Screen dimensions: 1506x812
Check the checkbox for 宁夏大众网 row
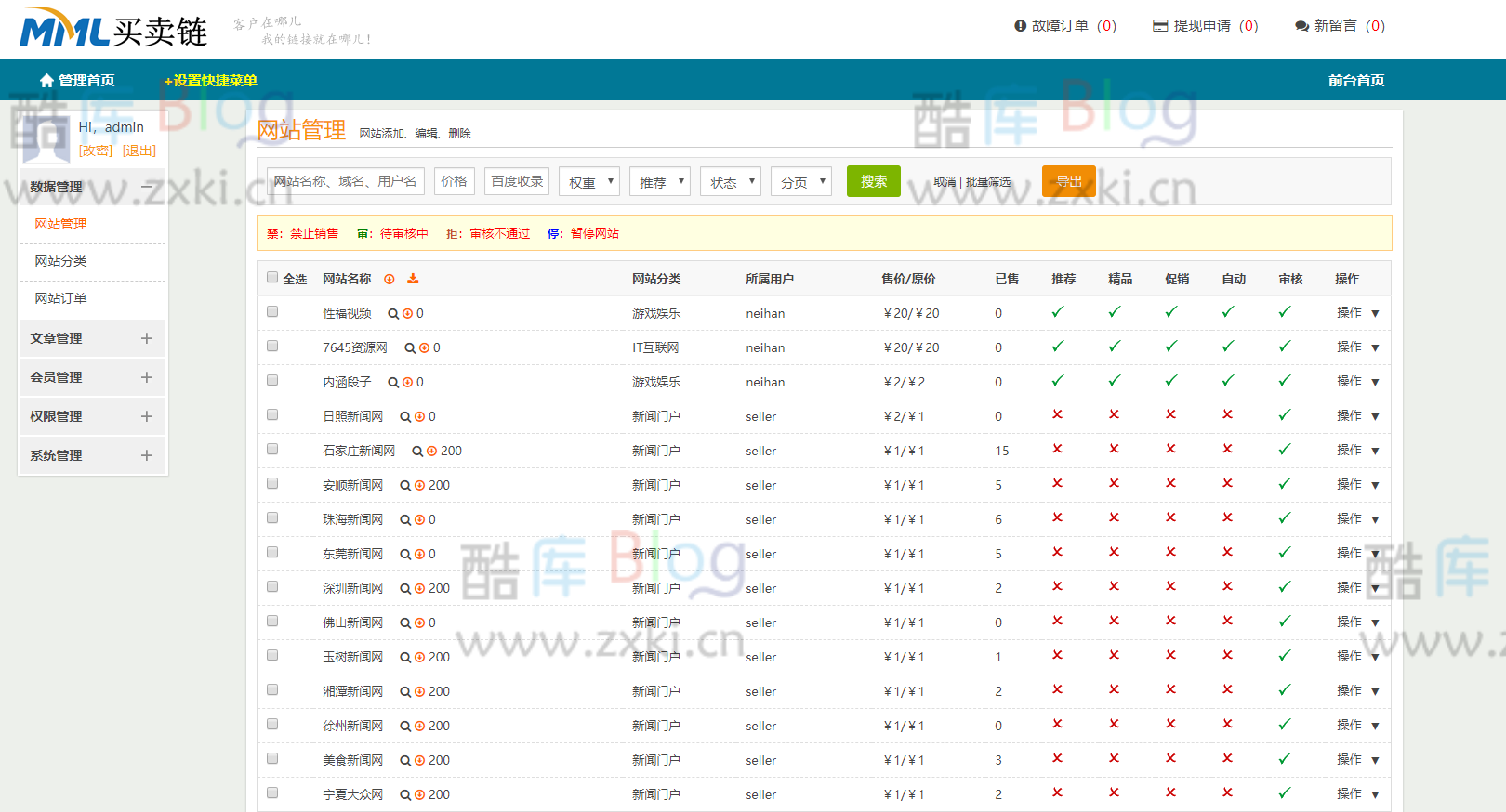tap(272, 792)
